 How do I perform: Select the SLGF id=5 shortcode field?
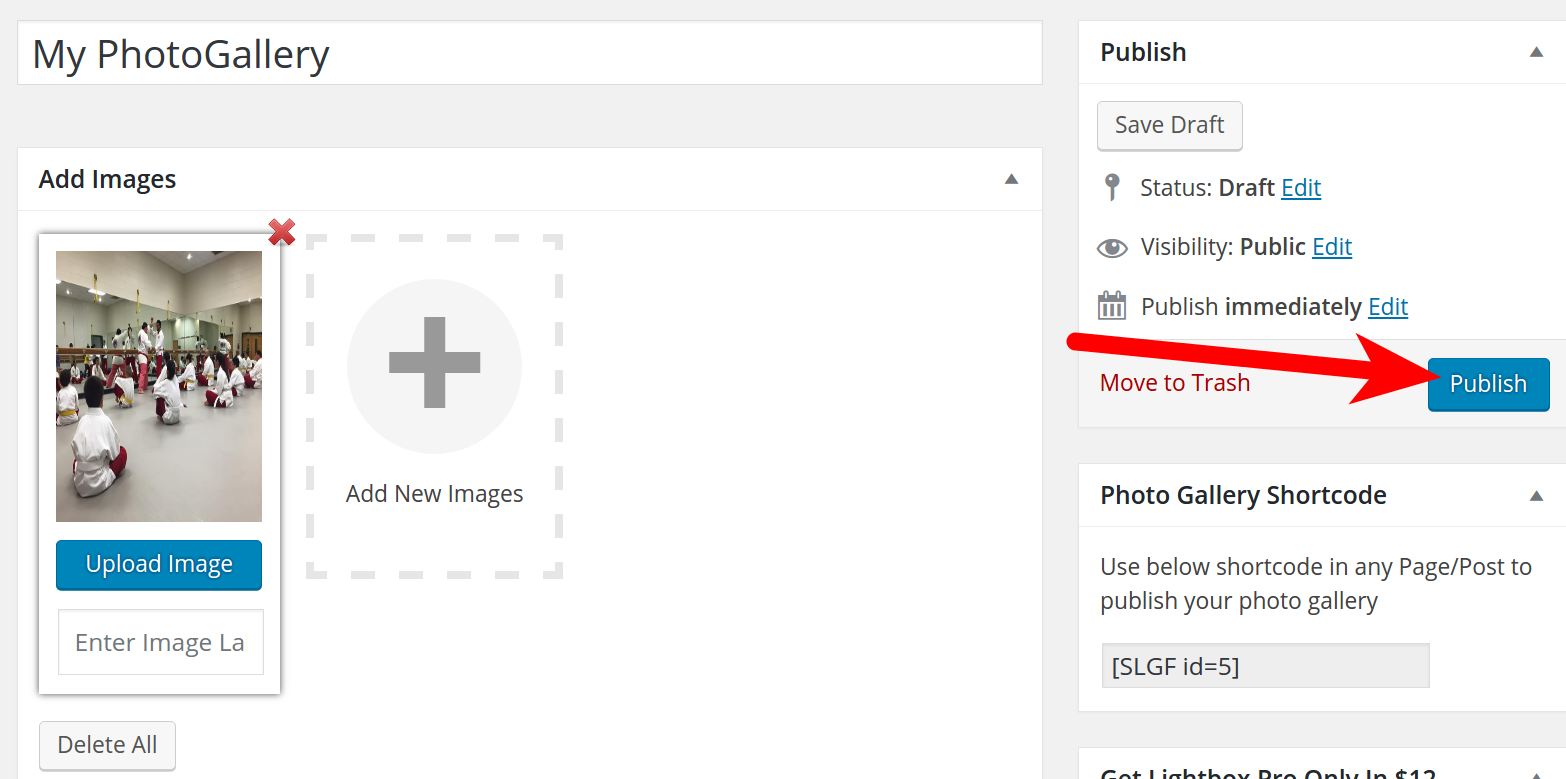click(x=1265, y=666)
